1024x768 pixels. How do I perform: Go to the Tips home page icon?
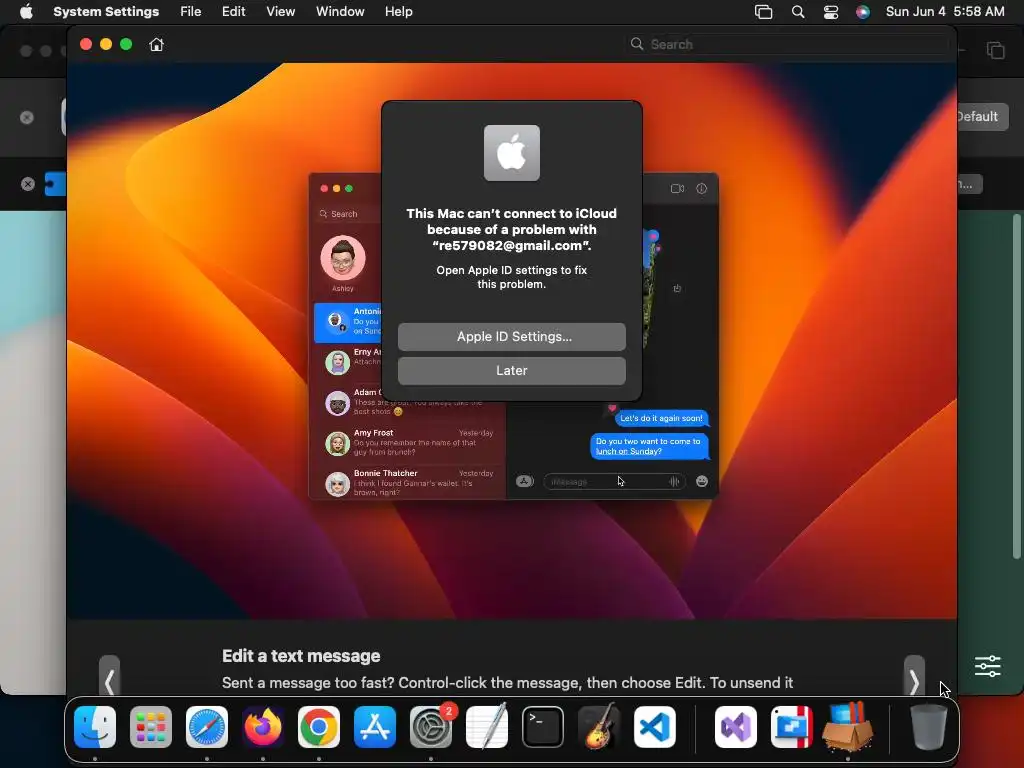click(x=156, y=44)
